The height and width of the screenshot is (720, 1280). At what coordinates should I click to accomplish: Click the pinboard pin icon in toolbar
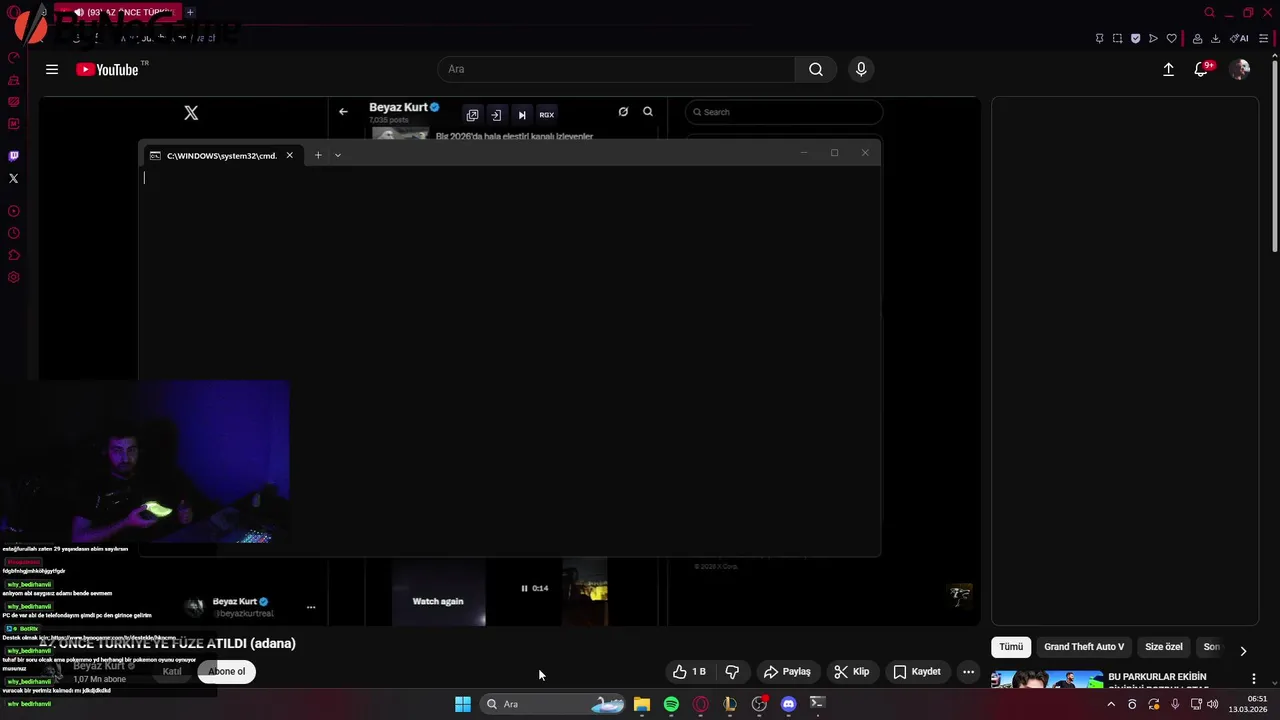pyautogui.click(x=1099, y=38)
